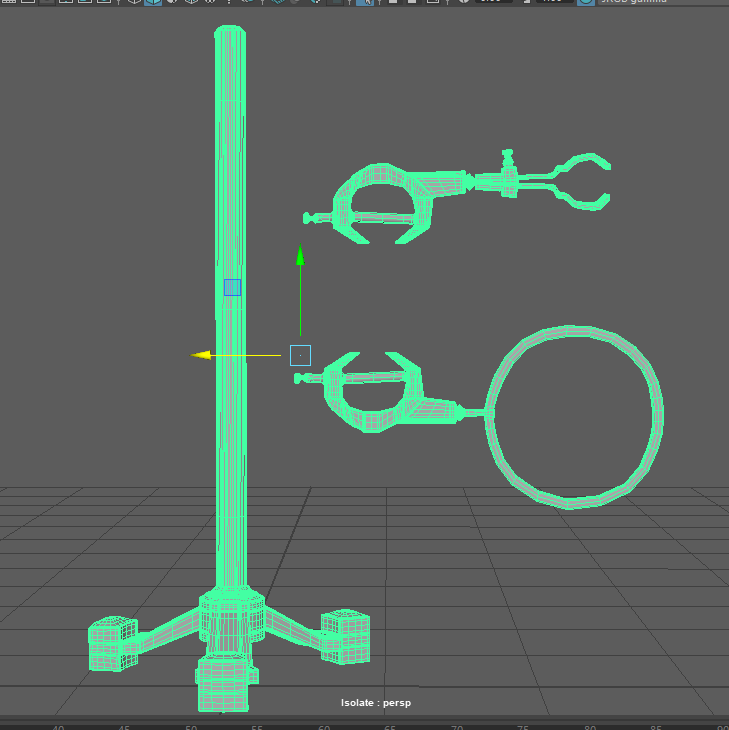
Task: Click frame 70 on the timeline
Action: tap(457, 727)
